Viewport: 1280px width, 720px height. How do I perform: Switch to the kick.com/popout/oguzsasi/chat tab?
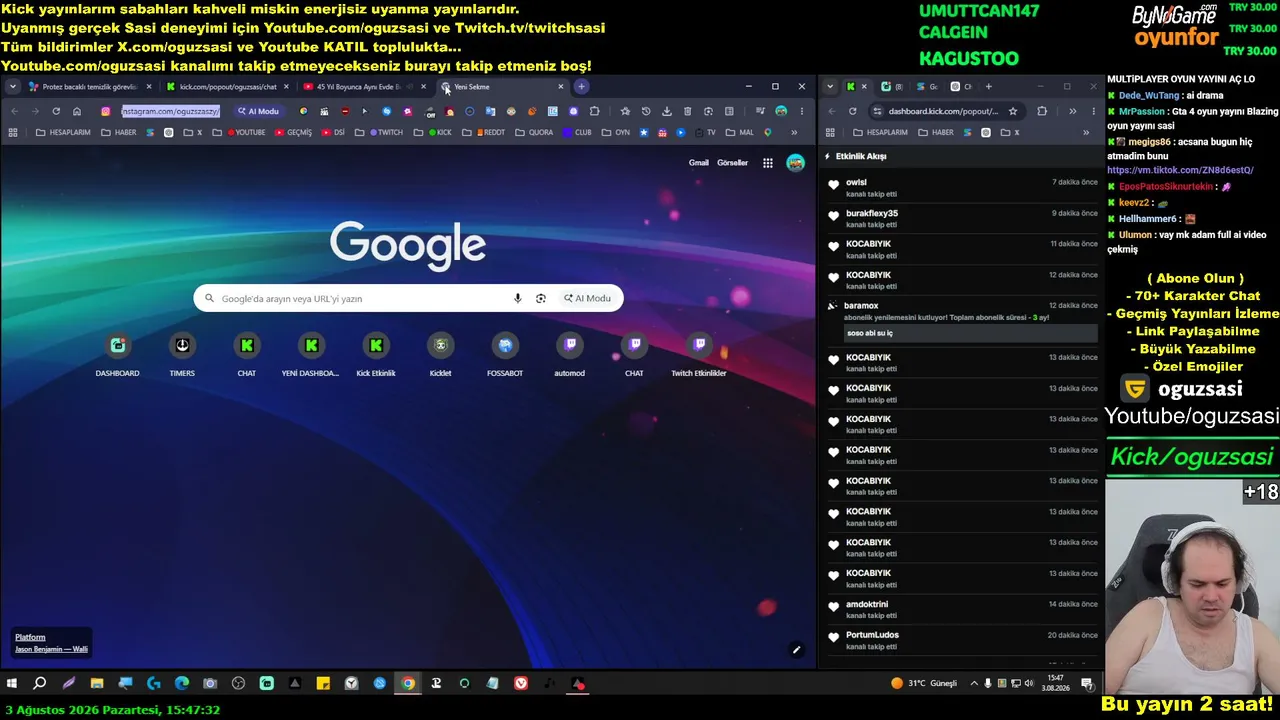[228, 87]
